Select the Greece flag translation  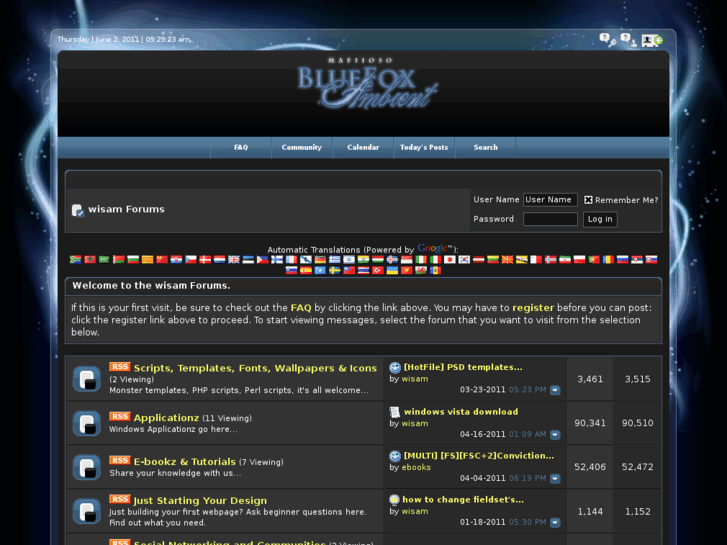point(334,259)
